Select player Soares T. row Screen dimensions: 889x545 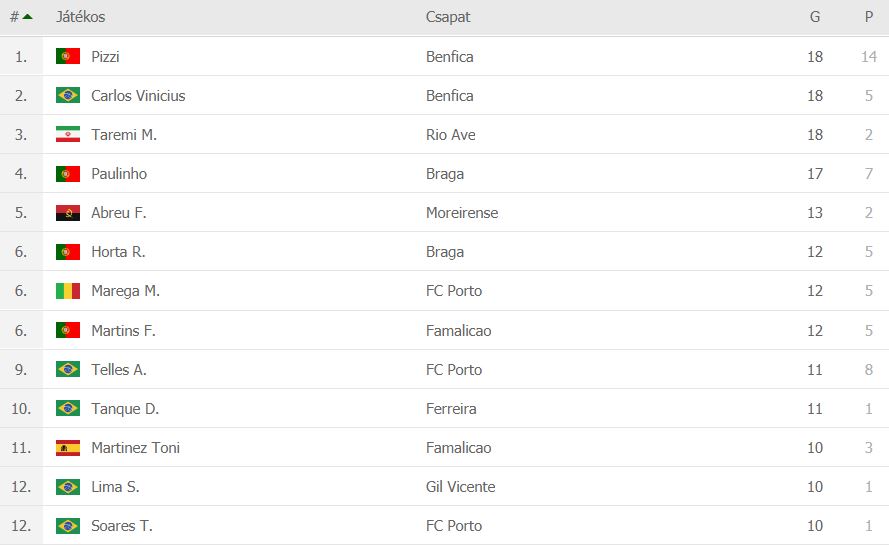point(444,526)
